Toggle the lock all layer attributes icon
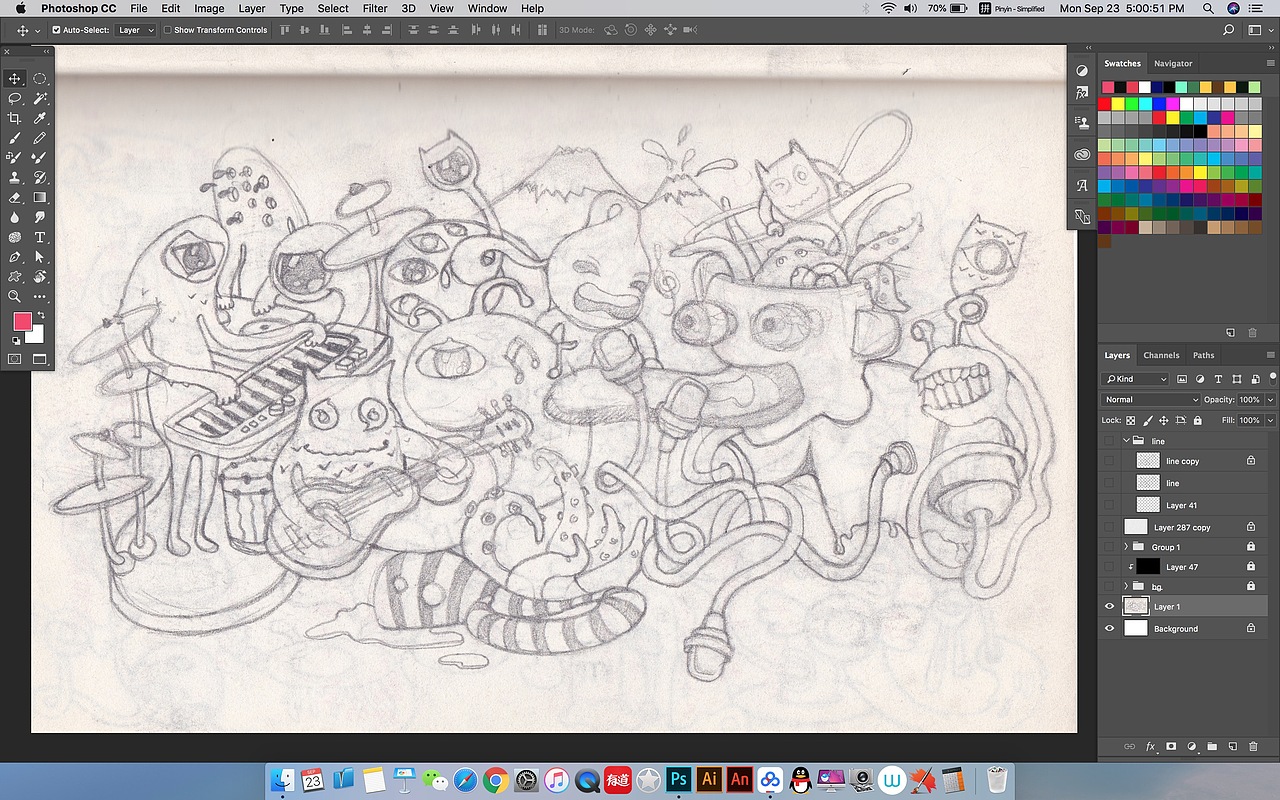1280x800 pixels. [x=1198, y=421]
